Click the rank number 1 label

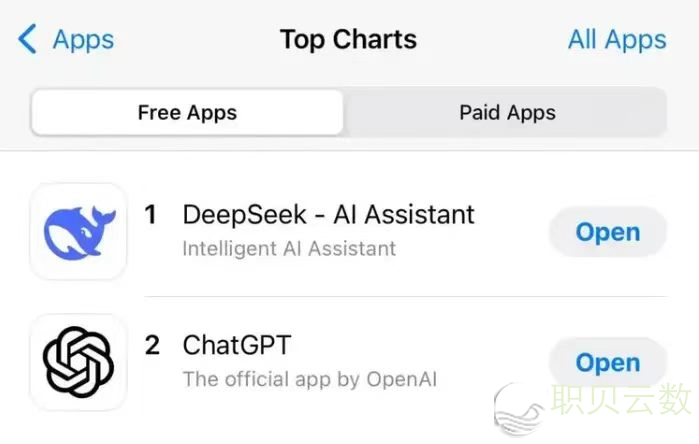[151, 214]
